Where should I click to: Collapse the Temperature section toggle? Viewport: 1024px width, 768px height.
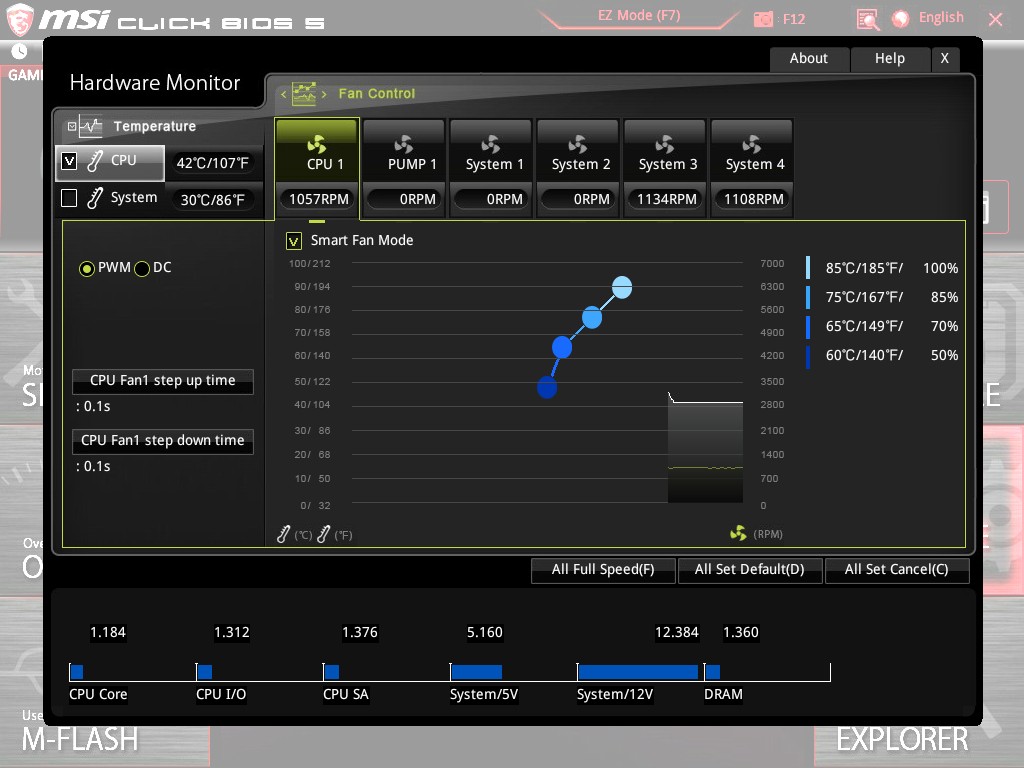tap(72, 127)
